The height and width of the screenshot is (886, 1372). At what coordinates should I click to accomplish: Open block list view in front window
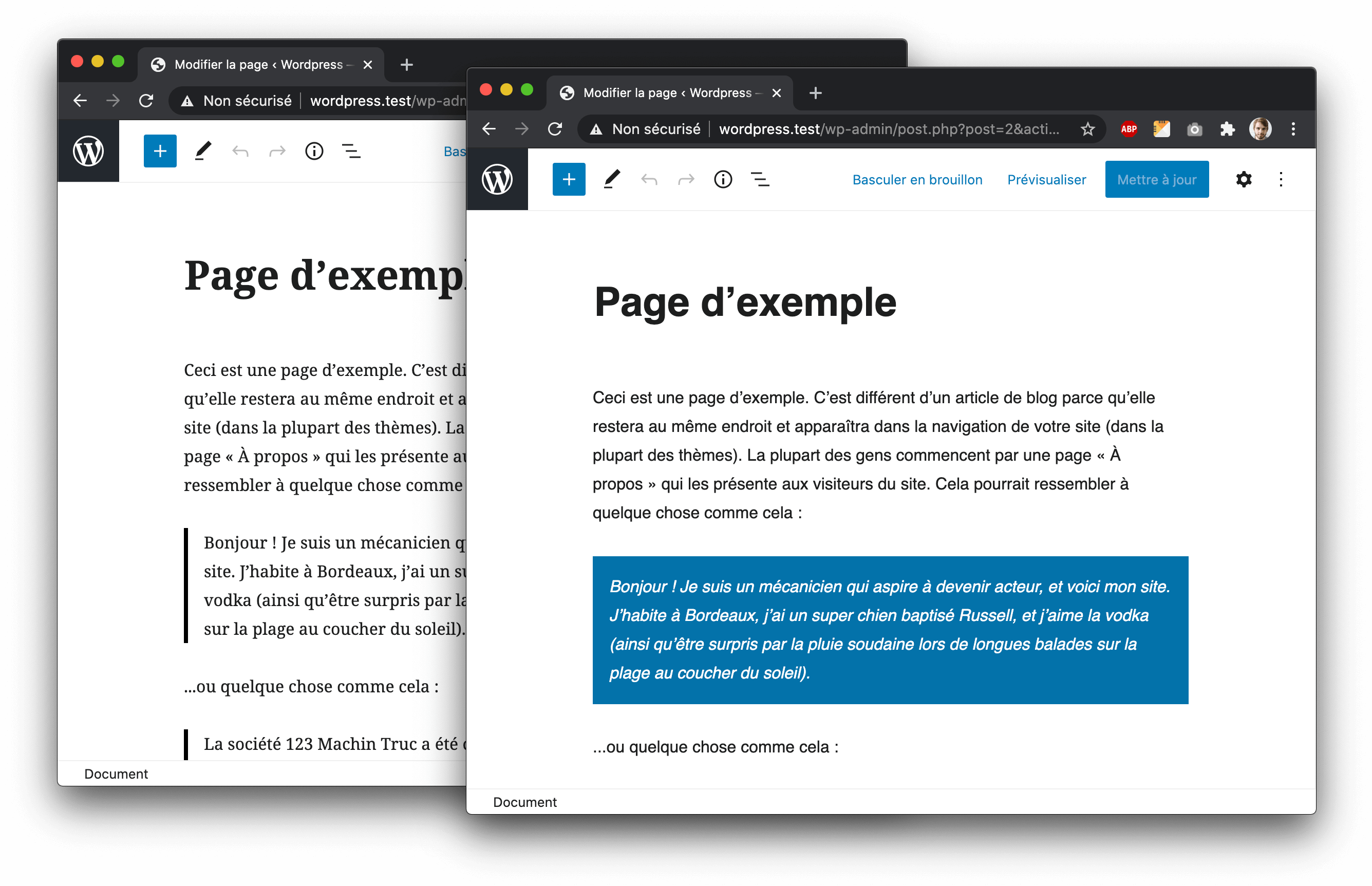pos(760,179)
